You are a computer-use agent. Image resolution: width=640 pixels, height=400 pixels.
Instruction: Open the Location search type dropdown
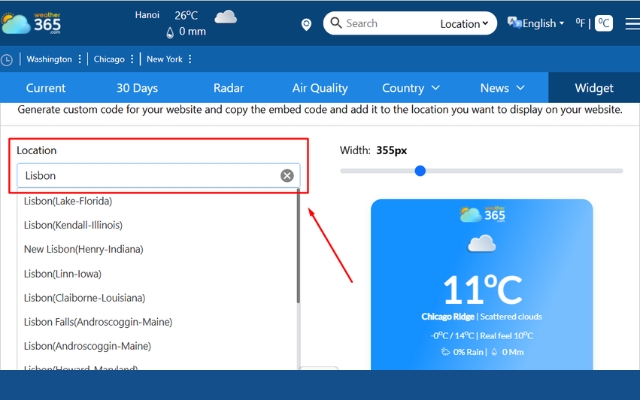[x=464, y=24]
